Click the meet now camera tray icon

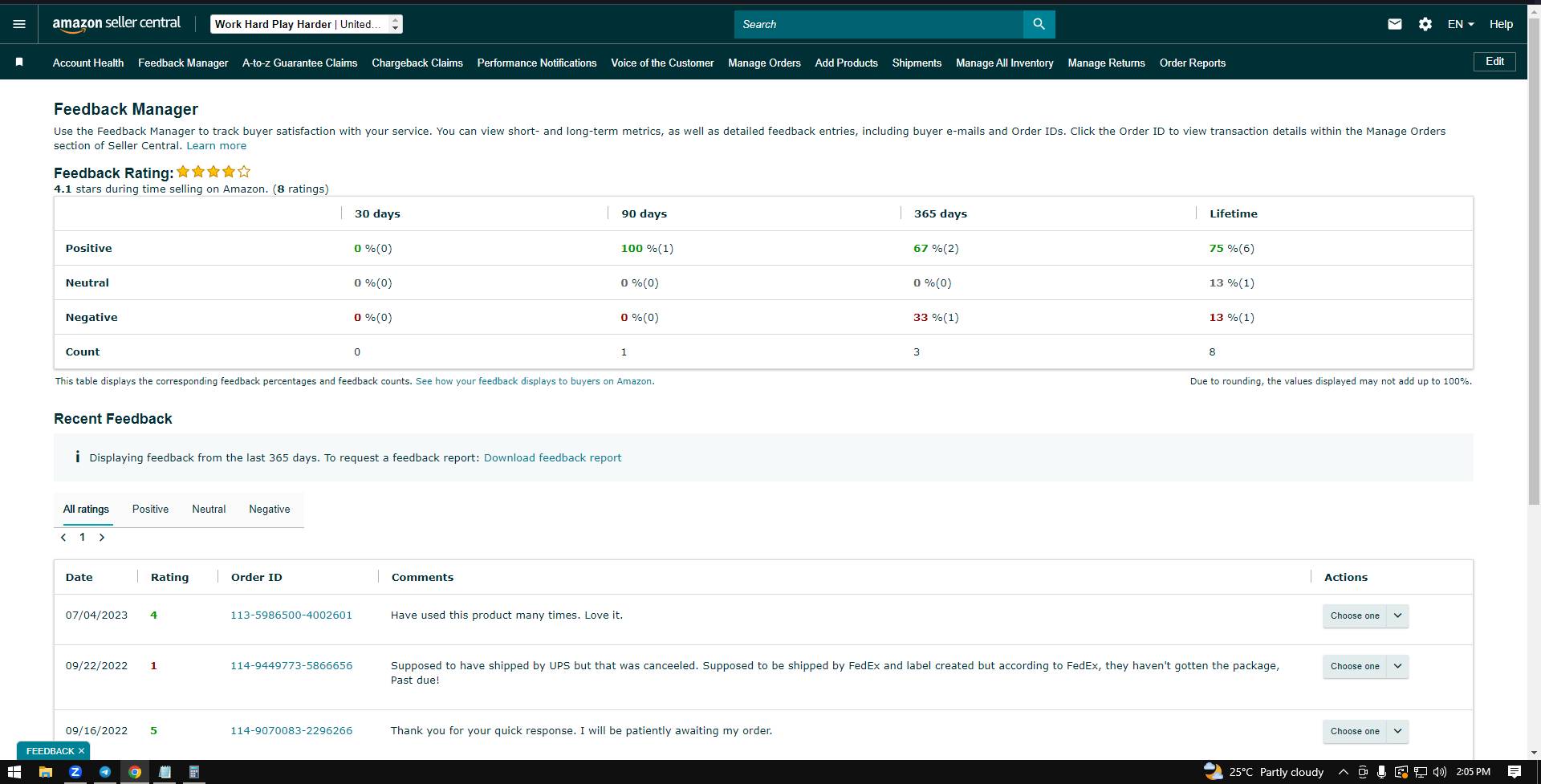point(1363,772)
